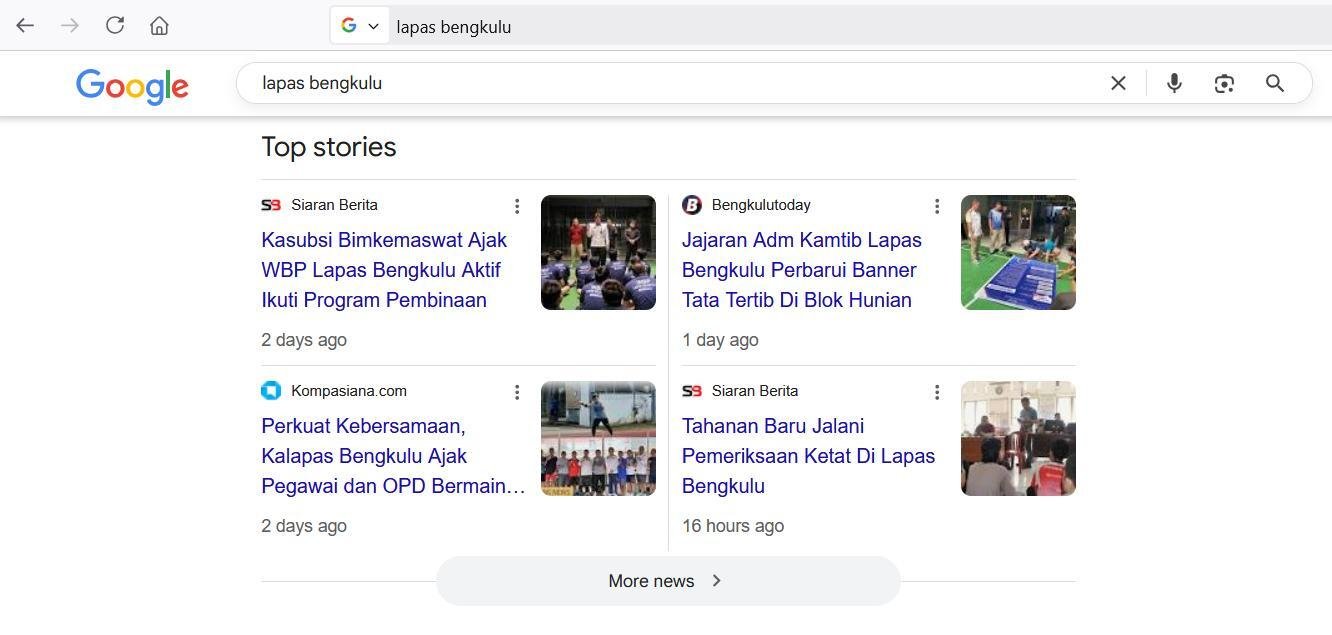Open Google Lens image search

point(1224,83)
